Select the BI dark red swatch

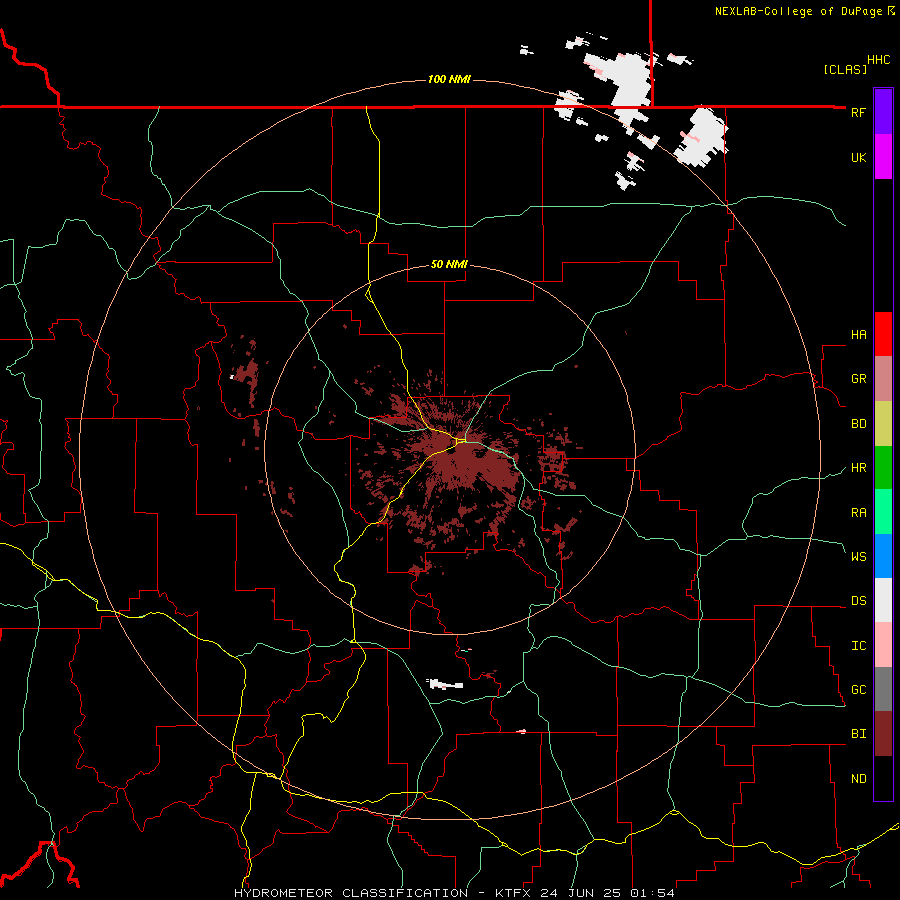[x=883, y=734]
